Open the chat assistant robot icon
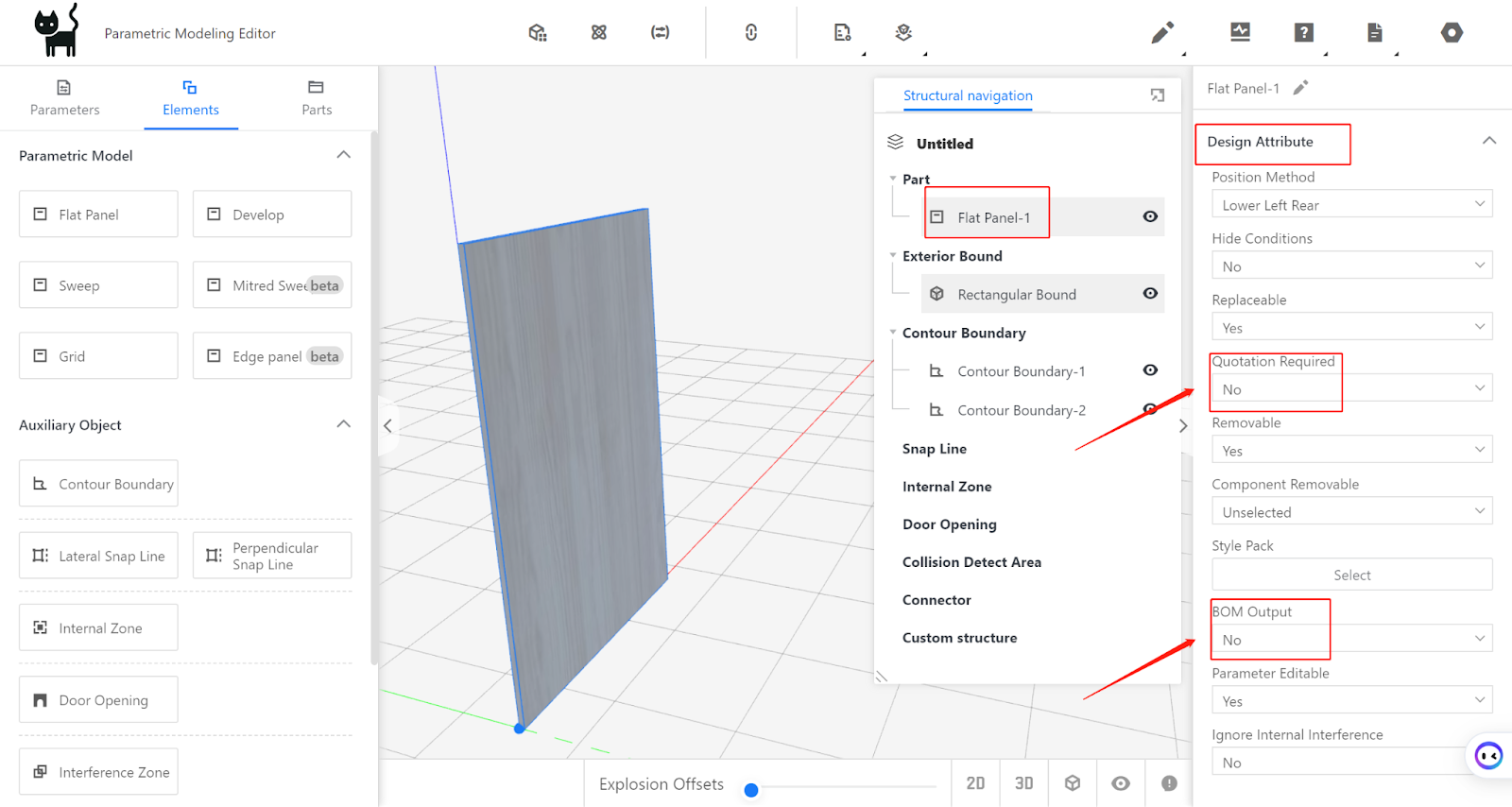This screenshot has width=1512, height=807. pyautogui.click(x=1488, y=755)
